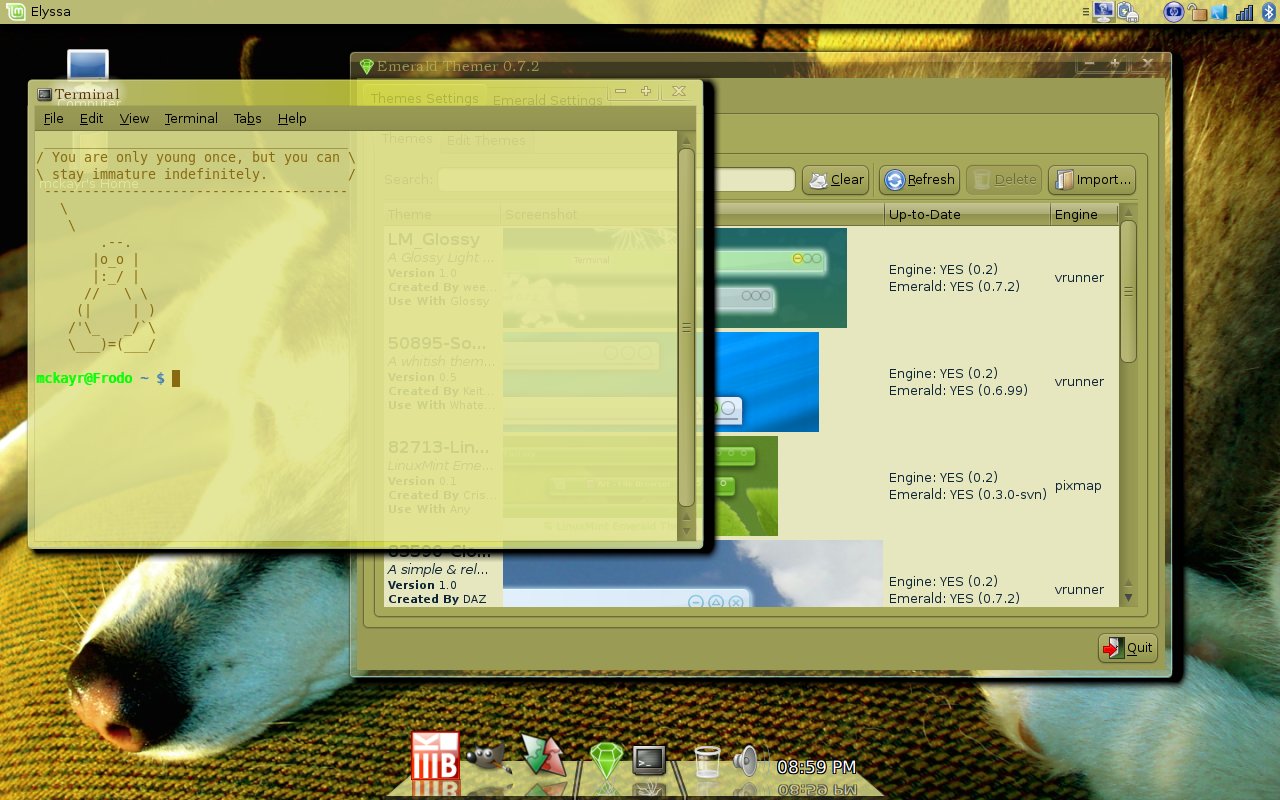Open the Edit menu in Terminal
The width and height of the screenshot is (1280, 800).
[x=92, y=118]
